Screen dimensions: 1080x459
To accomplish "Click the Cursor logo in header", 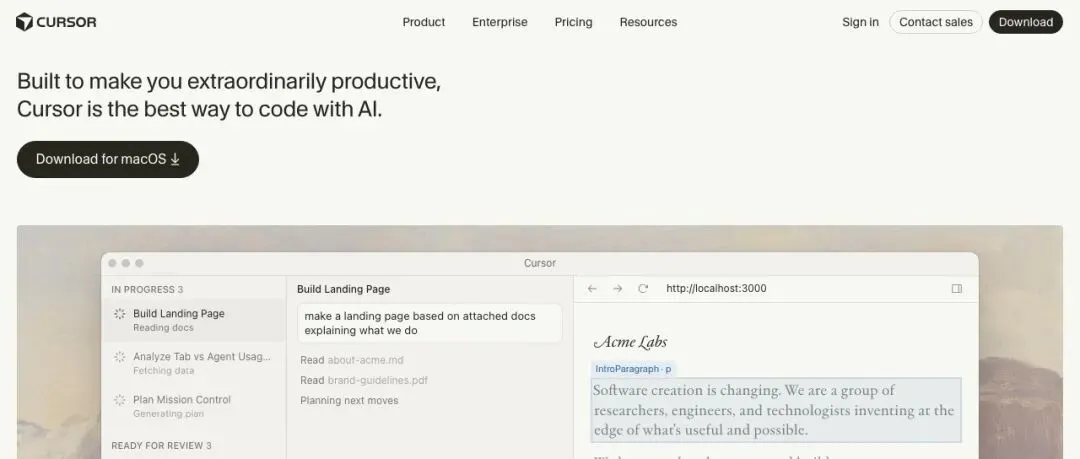I will tap(56, 22).
